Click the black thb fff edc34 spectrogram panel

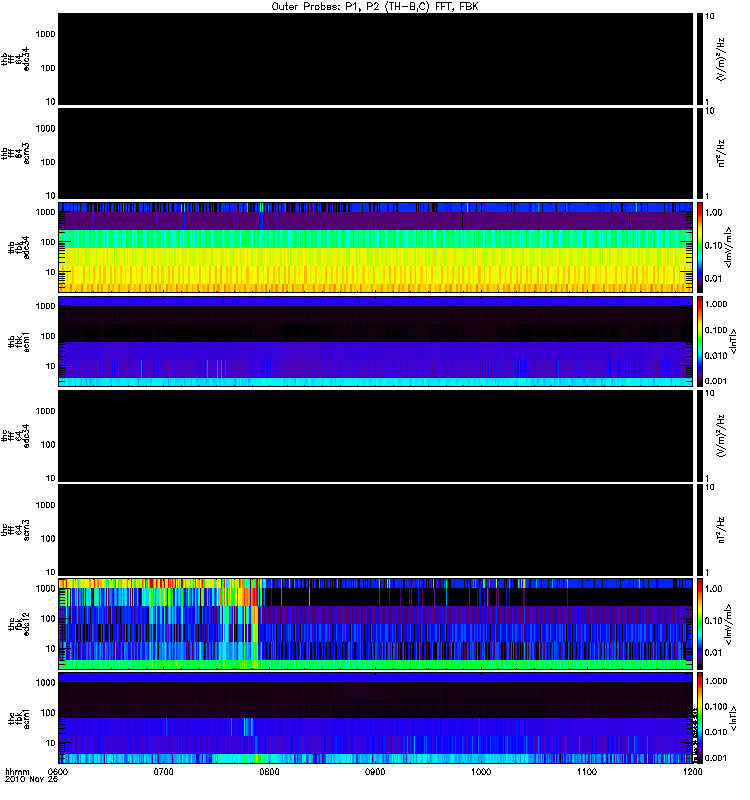tap(375, 59)
